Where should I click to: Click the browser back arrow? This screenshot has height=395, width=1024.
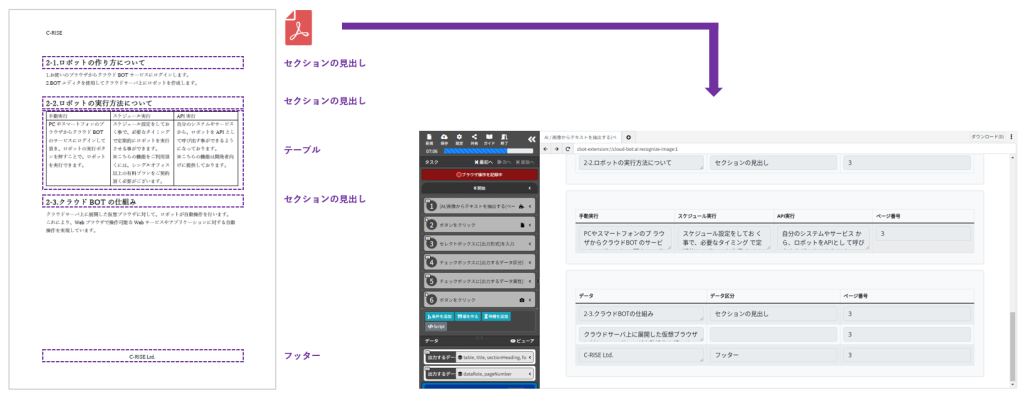546,149
